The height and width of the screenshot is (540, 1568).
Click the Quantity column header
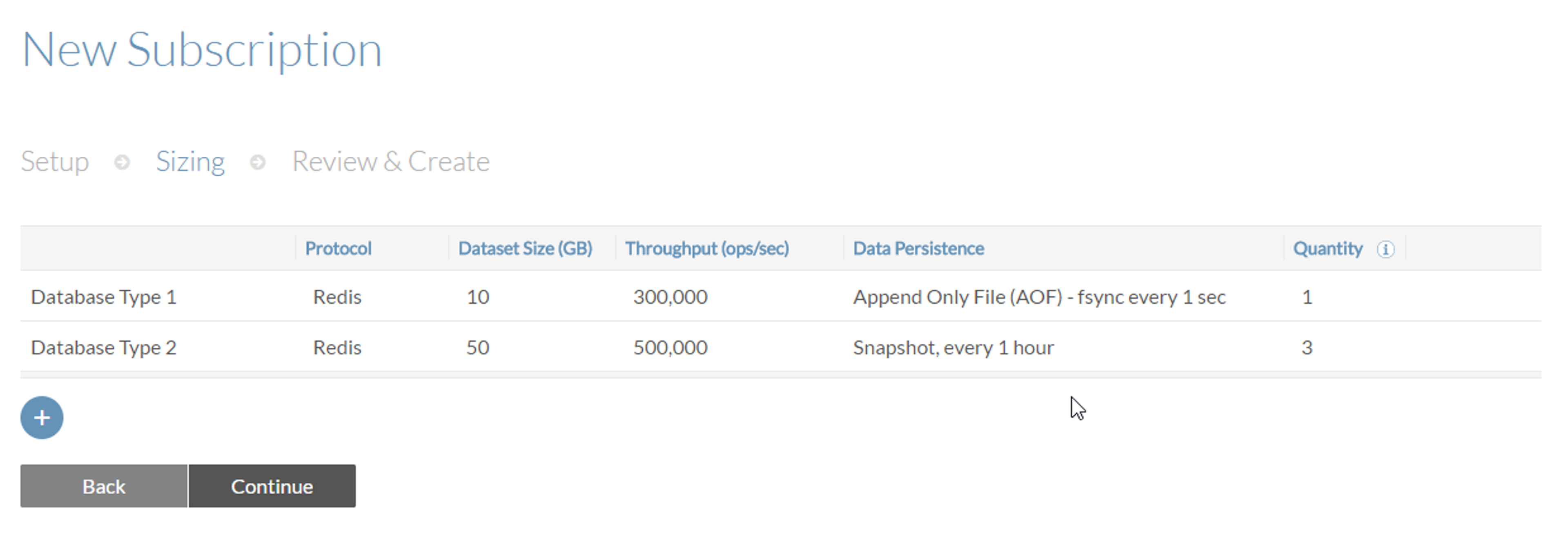[x=1327, y=249]
